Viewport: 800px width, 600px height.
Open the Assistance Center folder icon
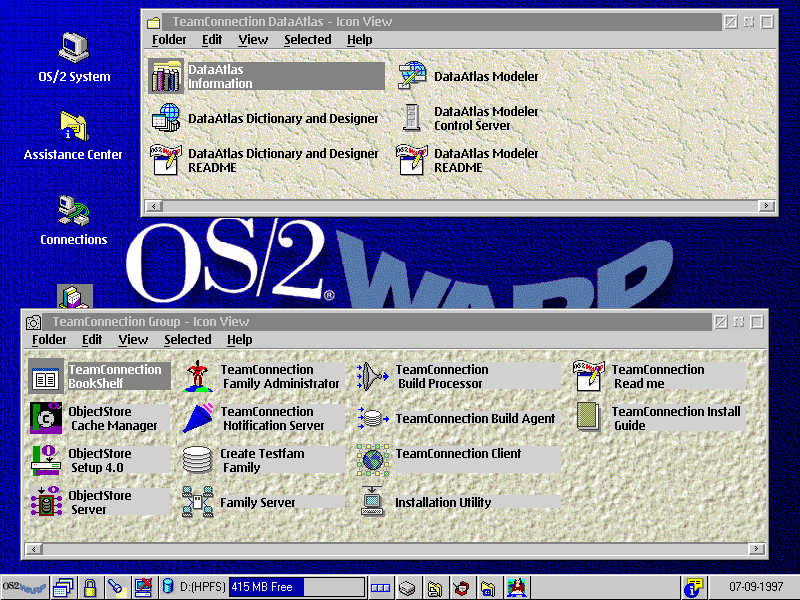[74, 126]
